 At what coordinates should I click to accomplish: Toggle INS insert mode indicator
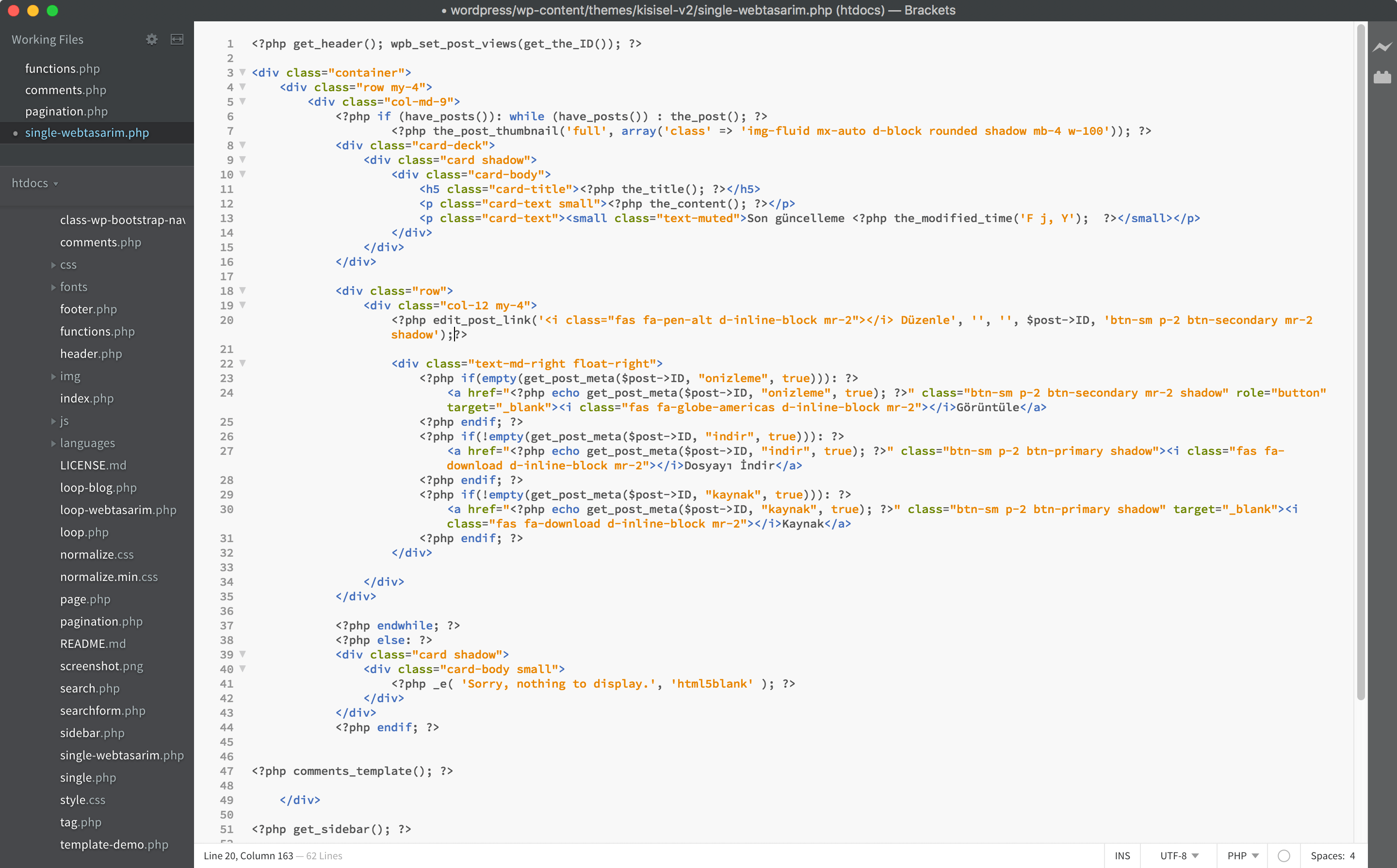[1122, 855]
